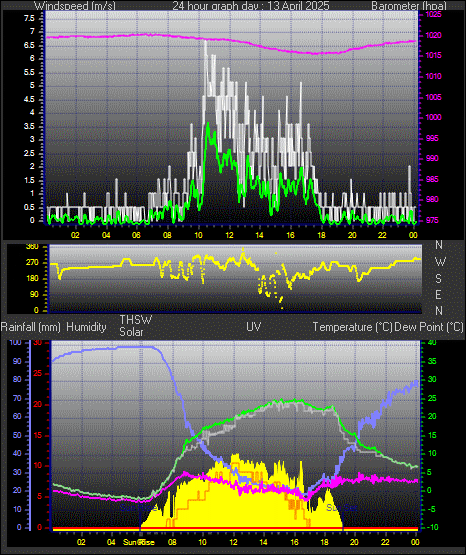The width and height of the screenshot is (466, 555).
Task: Pick the 14 hour label under windspeed chart
Action: pos(259,235)
